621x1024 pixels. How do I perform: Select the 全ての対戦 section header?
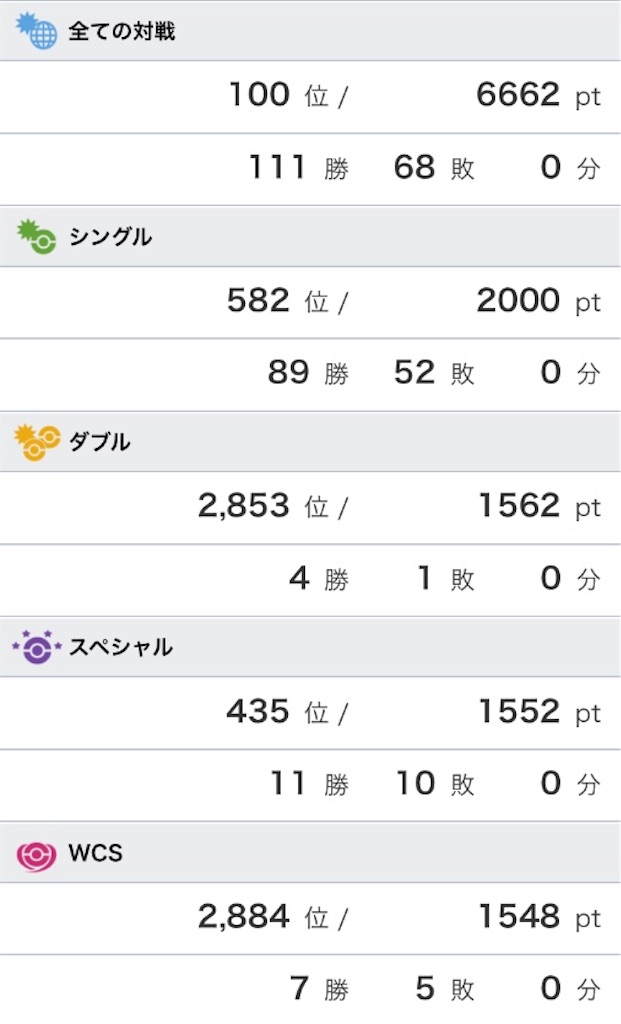pos(310,31)
